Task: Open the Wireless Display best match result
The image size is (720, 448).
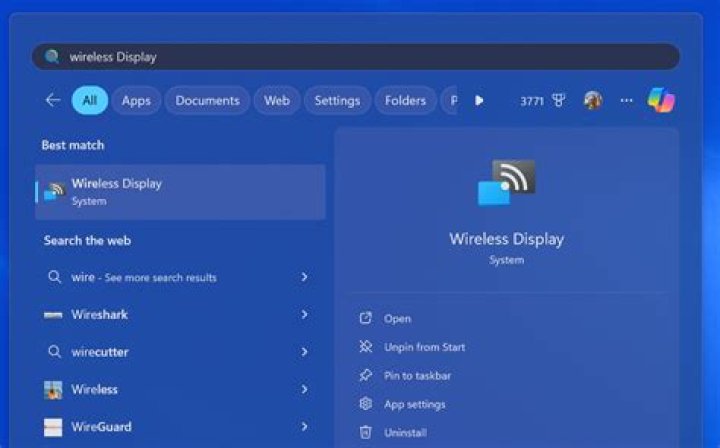Action: [x=180, y=192]
